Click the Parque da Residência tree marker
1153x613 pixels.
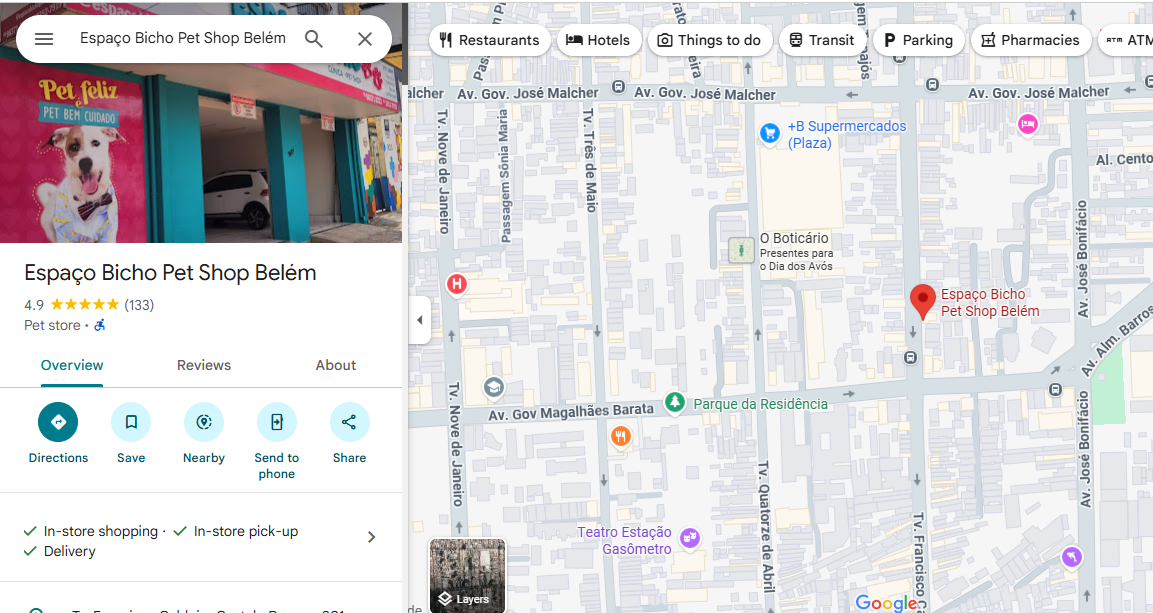[674, 403]
